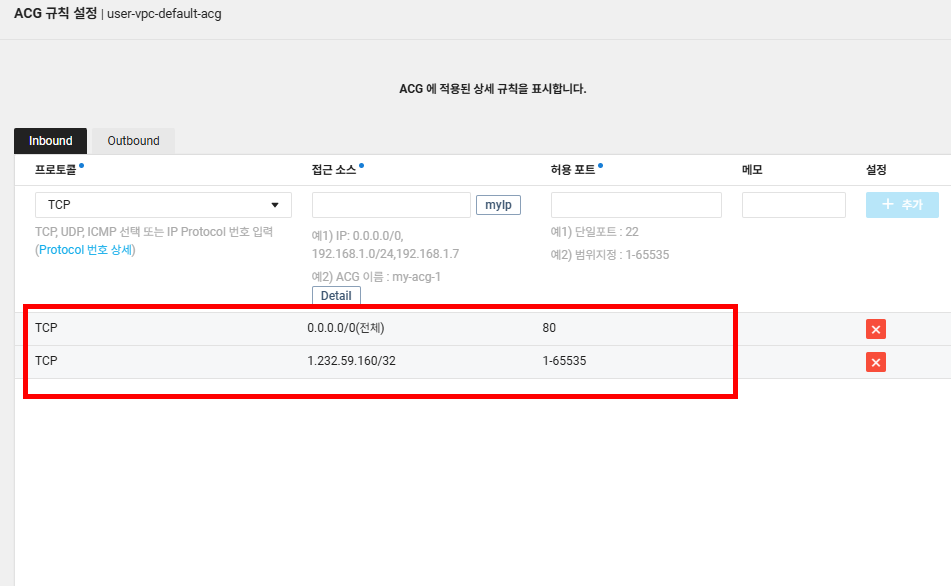Screen dimensions: 951x586
Task: Click the 추가 add button
Action: click(x=902, y=205)
